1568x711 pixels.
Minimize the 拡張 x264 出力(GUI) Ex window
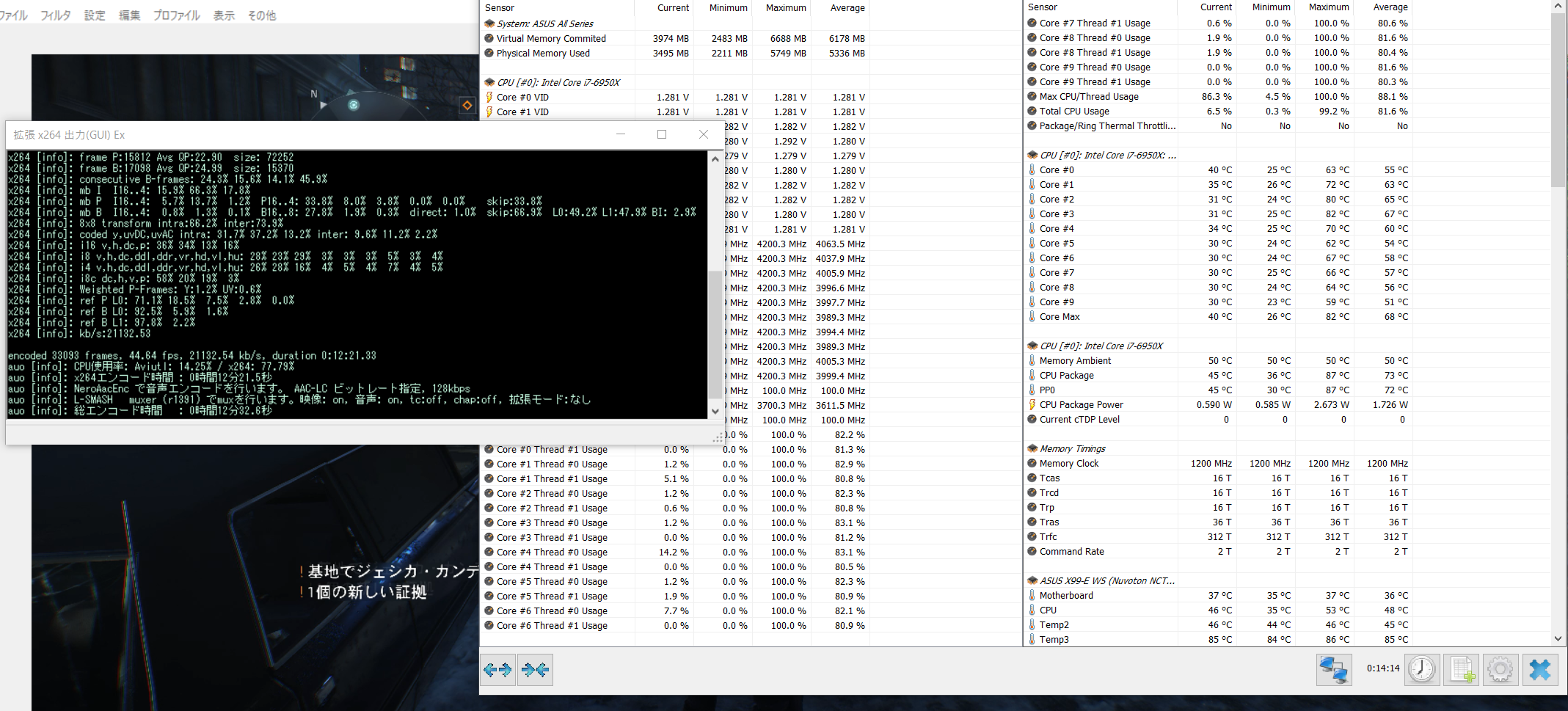click(x=621, y=134)
